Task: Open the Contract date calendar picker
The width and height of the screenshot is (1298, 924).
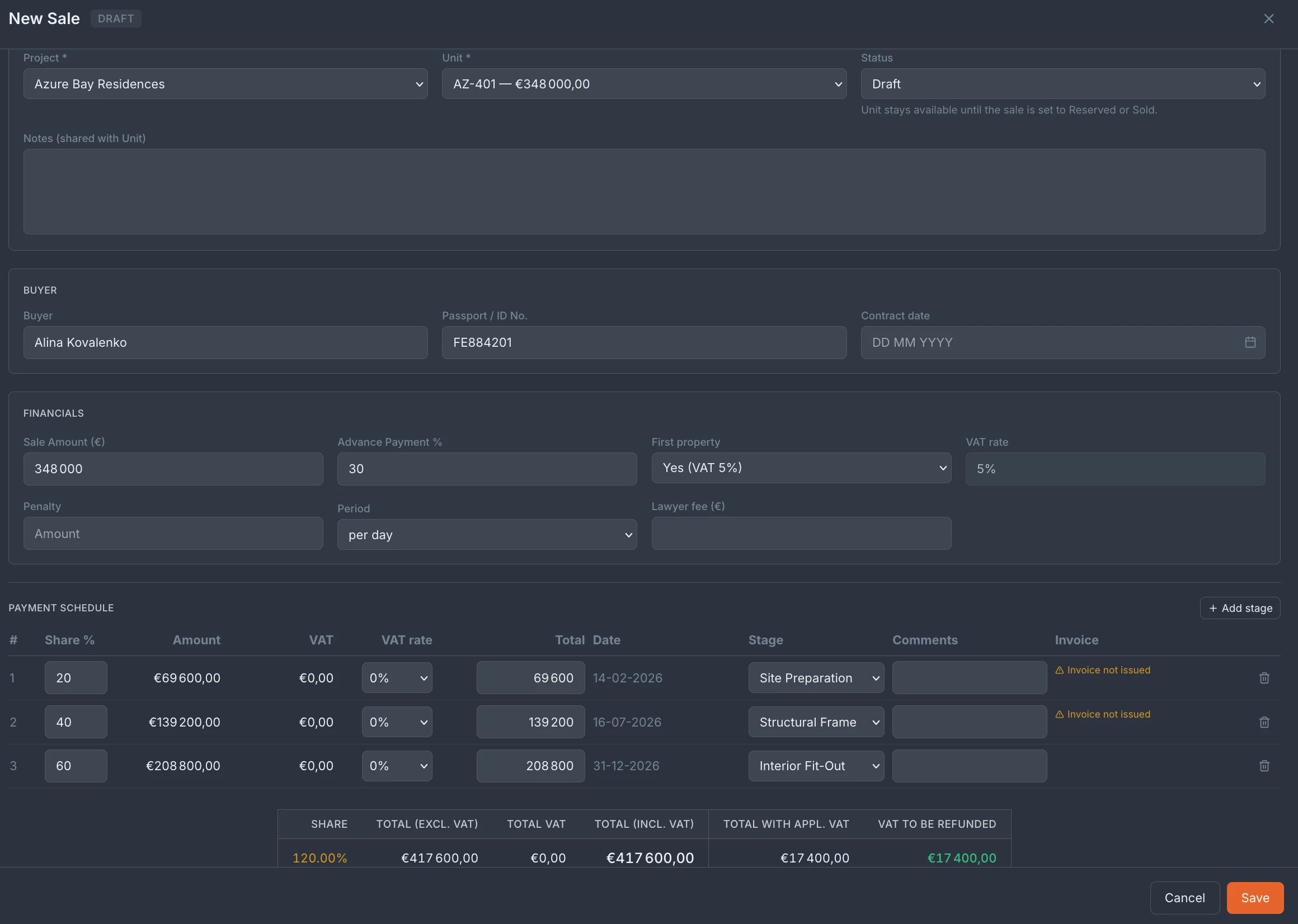Action: click(x=1250, y=342)
